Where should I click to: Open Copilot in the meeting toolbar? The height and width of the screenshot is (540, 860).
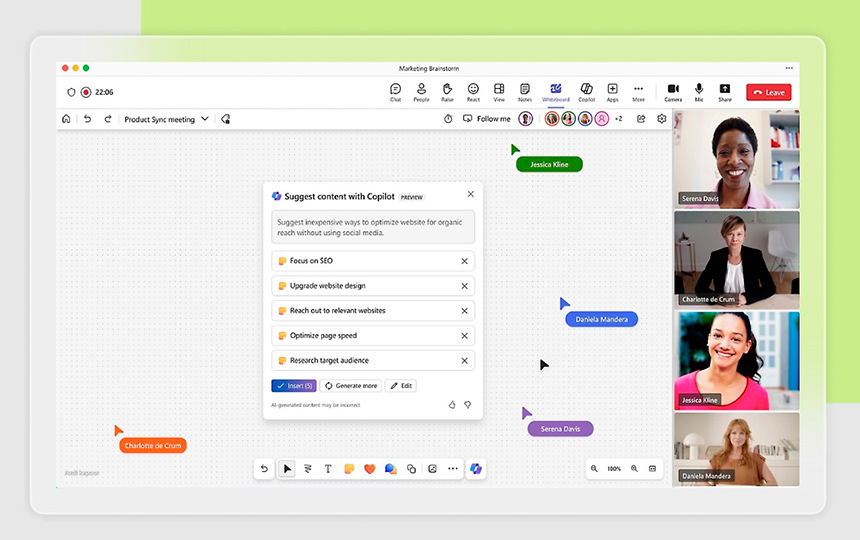coord(586,92)
